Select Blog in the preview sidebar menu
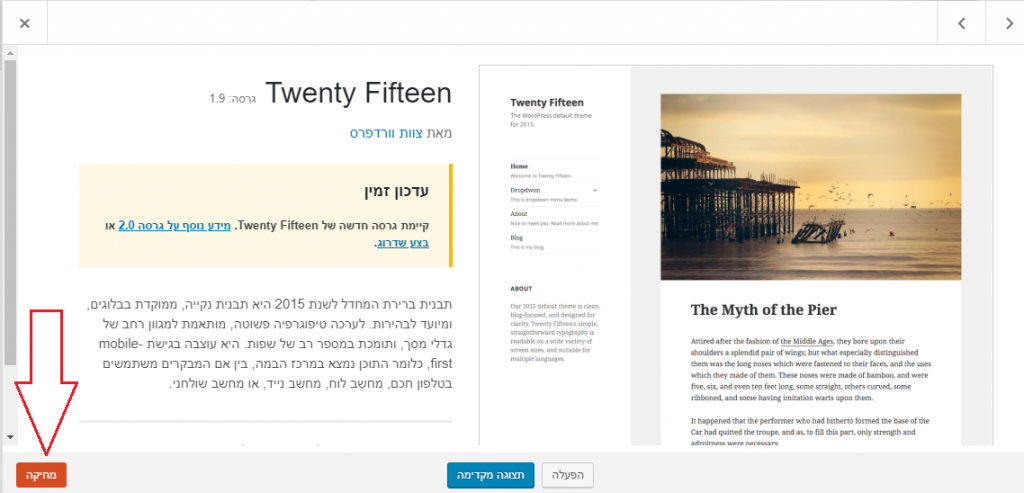 pyautogui.click(x=517, y=238)
